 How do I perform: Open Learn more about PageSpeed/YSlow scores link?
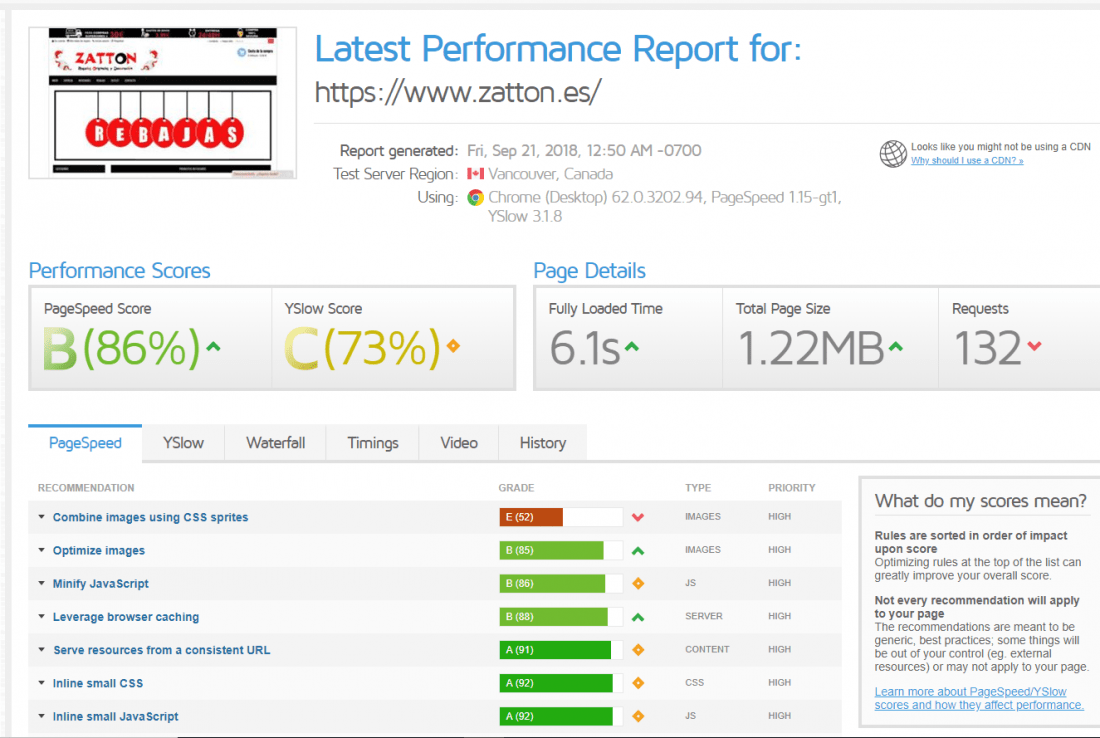click(979, 698)
